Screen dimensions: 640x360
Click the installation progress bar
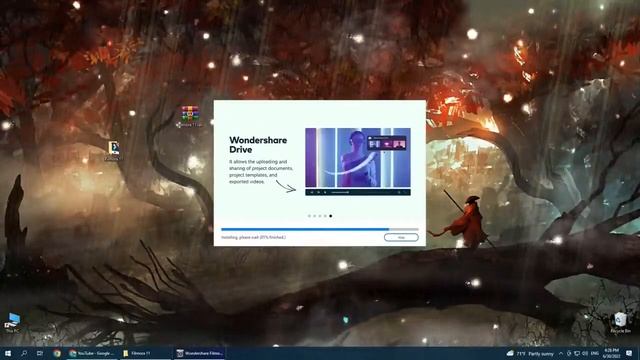point(320,229)
